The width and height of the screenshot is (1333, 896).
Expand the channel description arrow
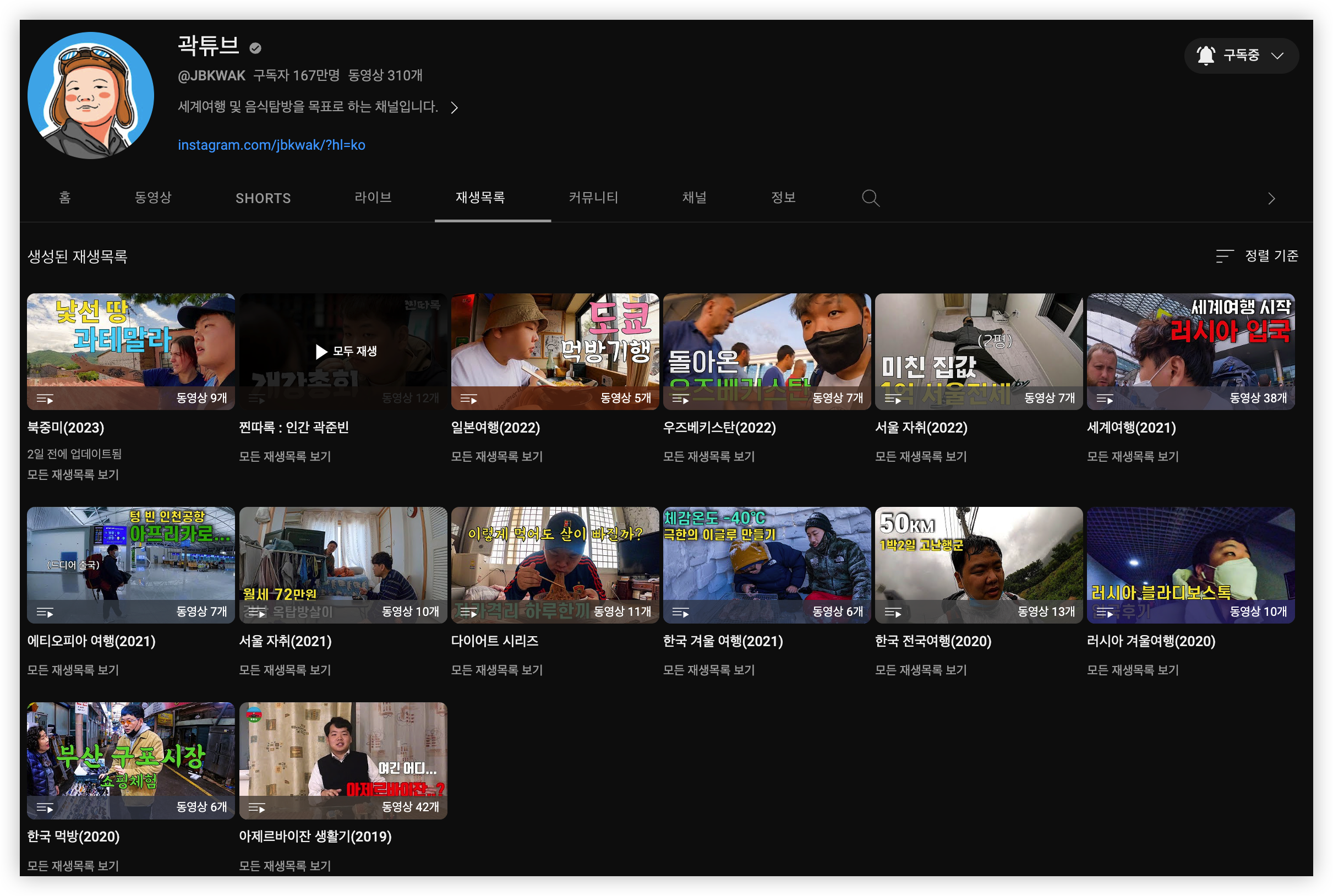(454, 107)
